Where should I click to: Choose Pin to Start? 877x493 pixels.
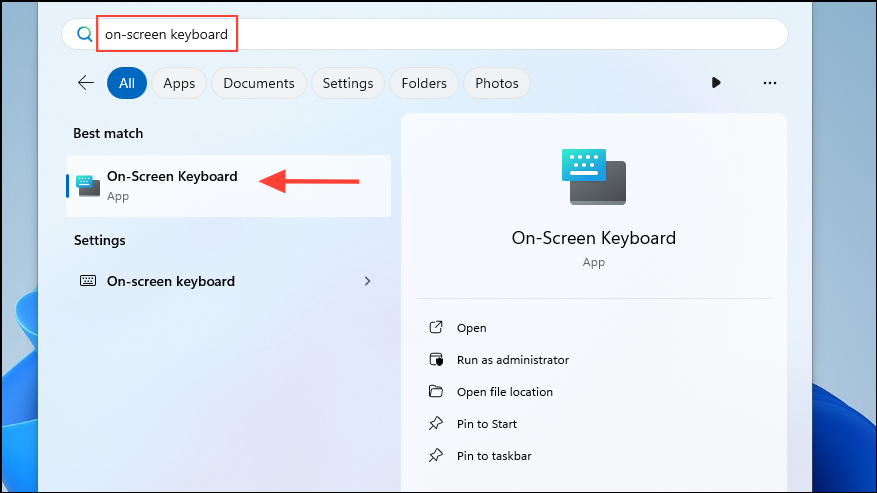point(487,424)
